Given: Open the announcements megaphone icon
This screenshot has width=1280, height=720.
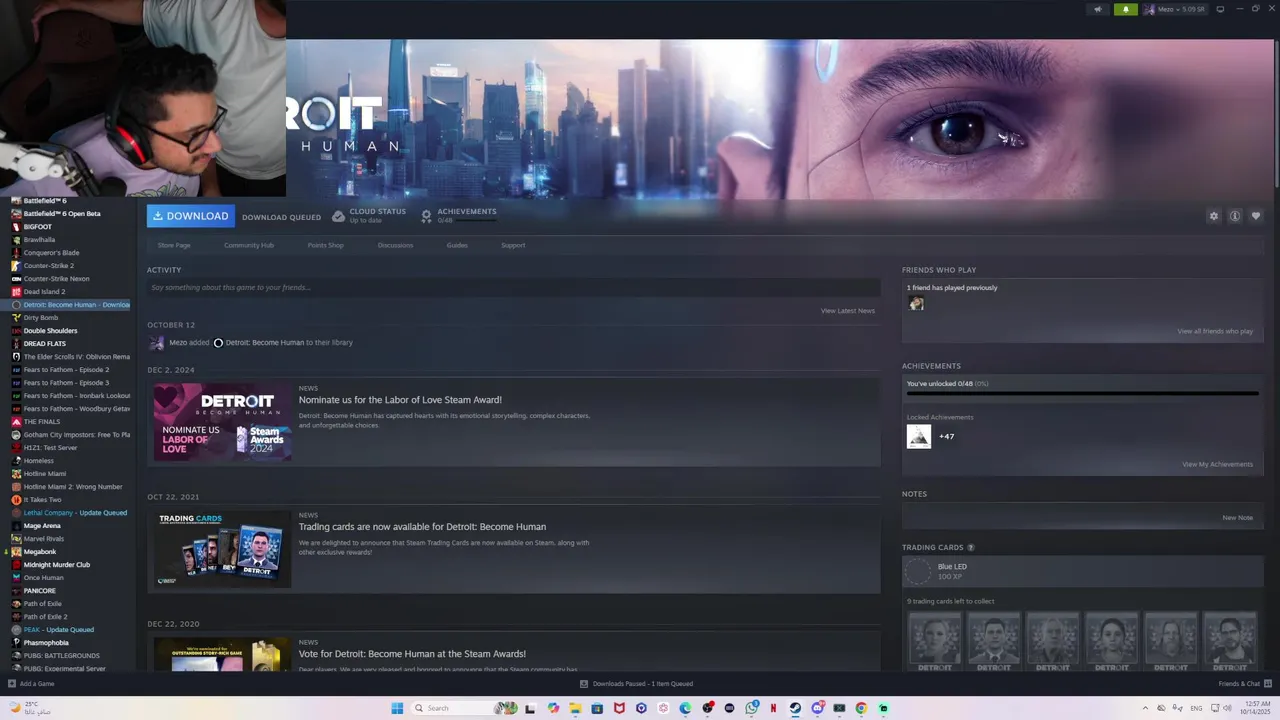Looking at the screenshot, I should (1098, 9).
